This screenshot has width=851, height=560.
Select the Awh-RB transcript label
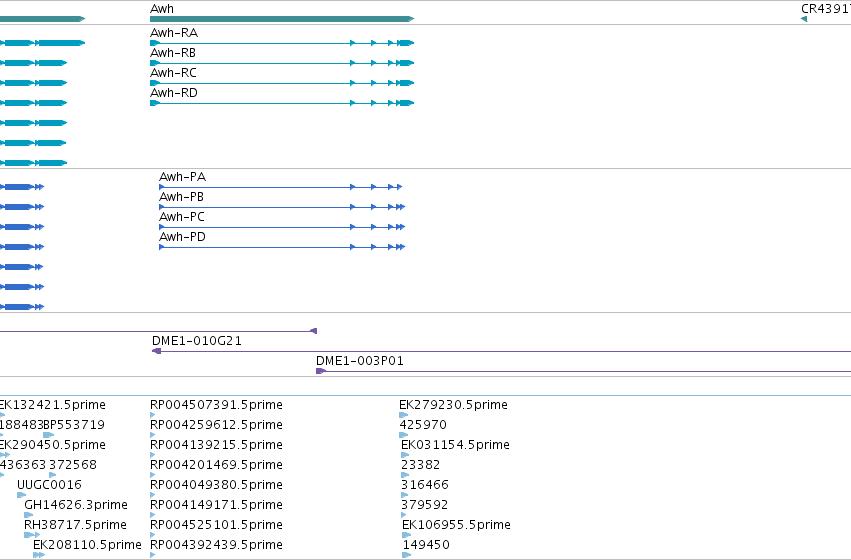[173, 53]
